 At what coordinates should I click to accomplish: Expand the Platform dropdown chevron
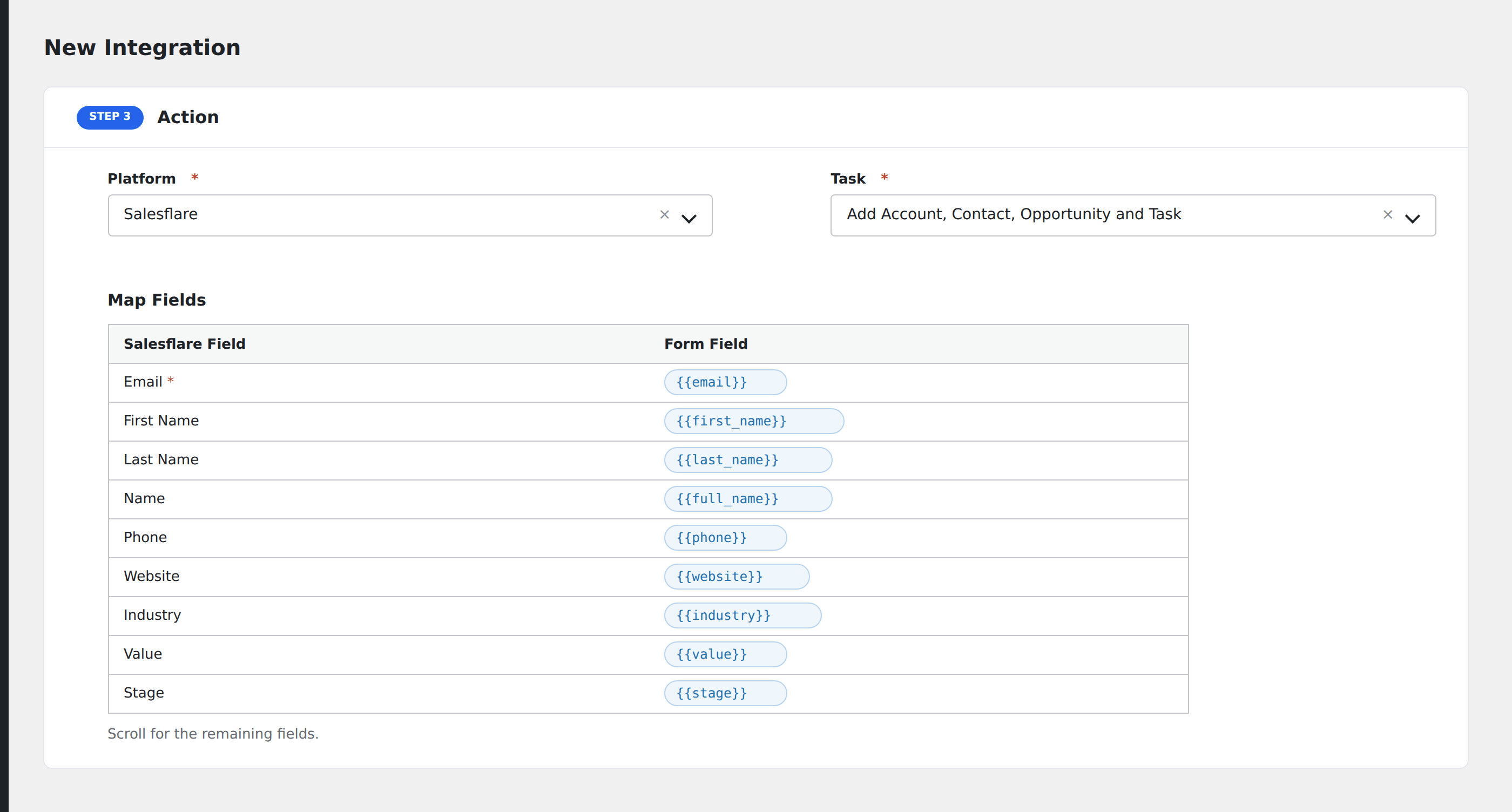[688, 218]
